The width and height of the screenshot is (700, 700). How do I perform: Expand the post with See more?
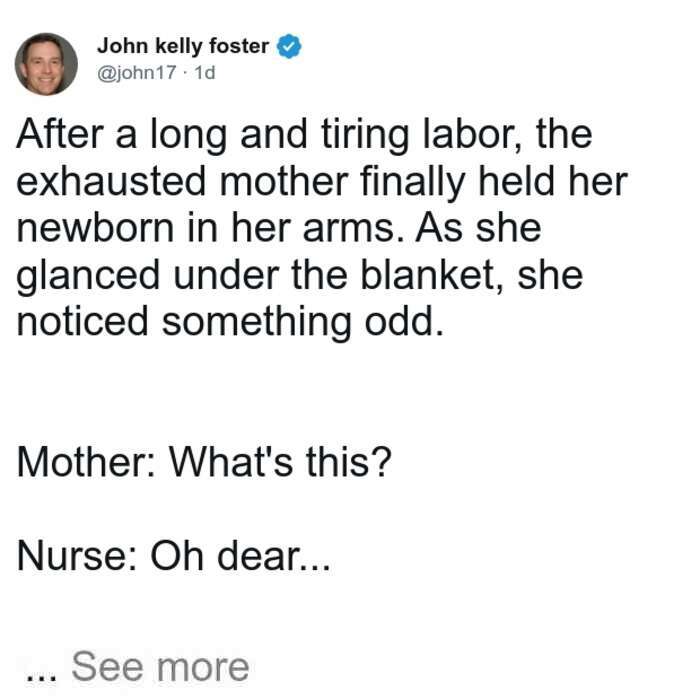(160, 667)
